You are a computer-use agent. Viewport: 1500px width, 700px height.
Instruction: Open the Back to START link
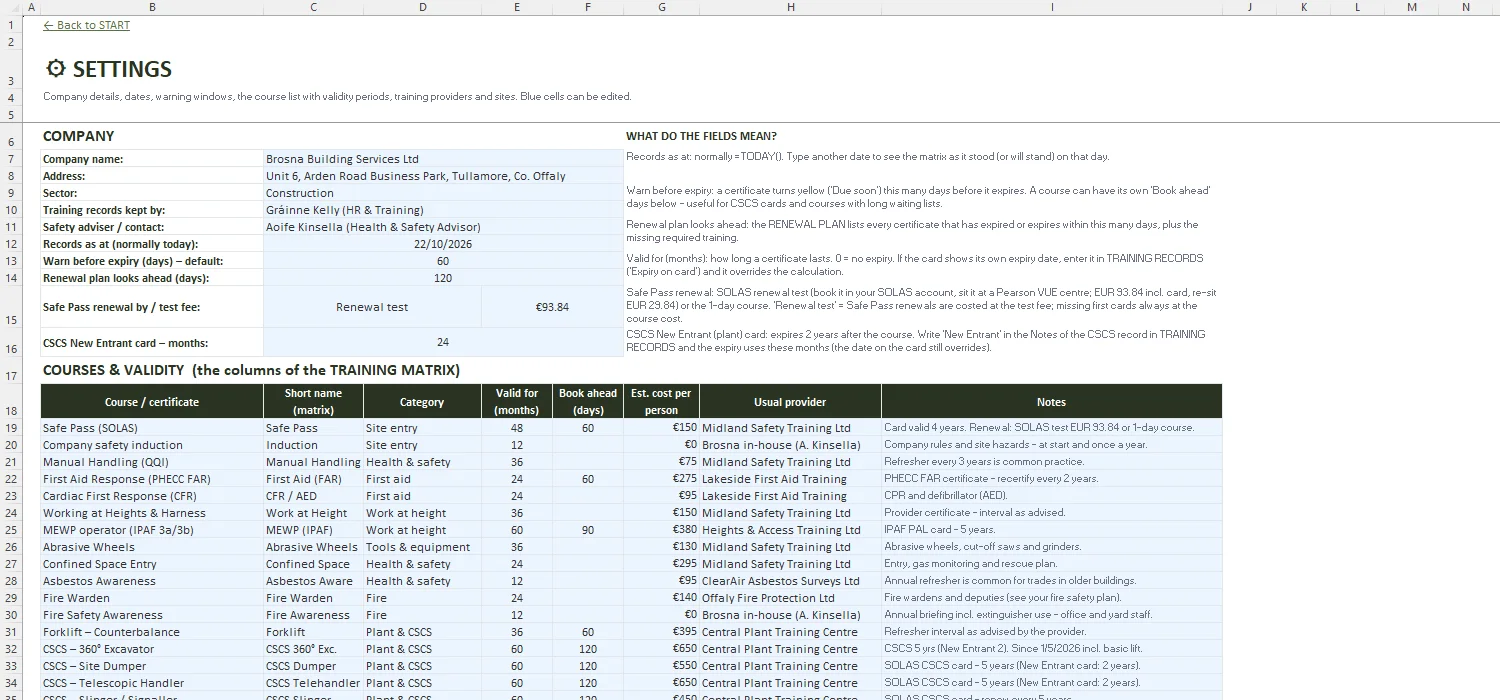87,25
